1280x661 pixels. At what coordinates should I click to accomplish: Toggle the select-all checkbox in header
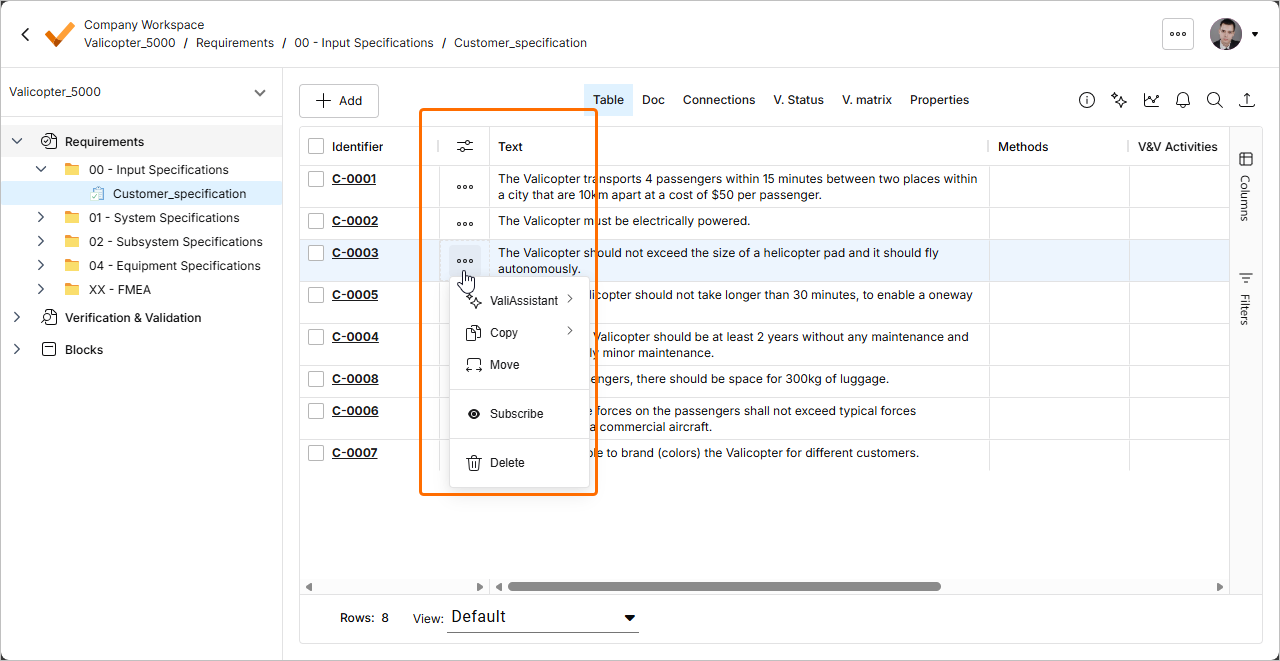[x=316, y=146]
